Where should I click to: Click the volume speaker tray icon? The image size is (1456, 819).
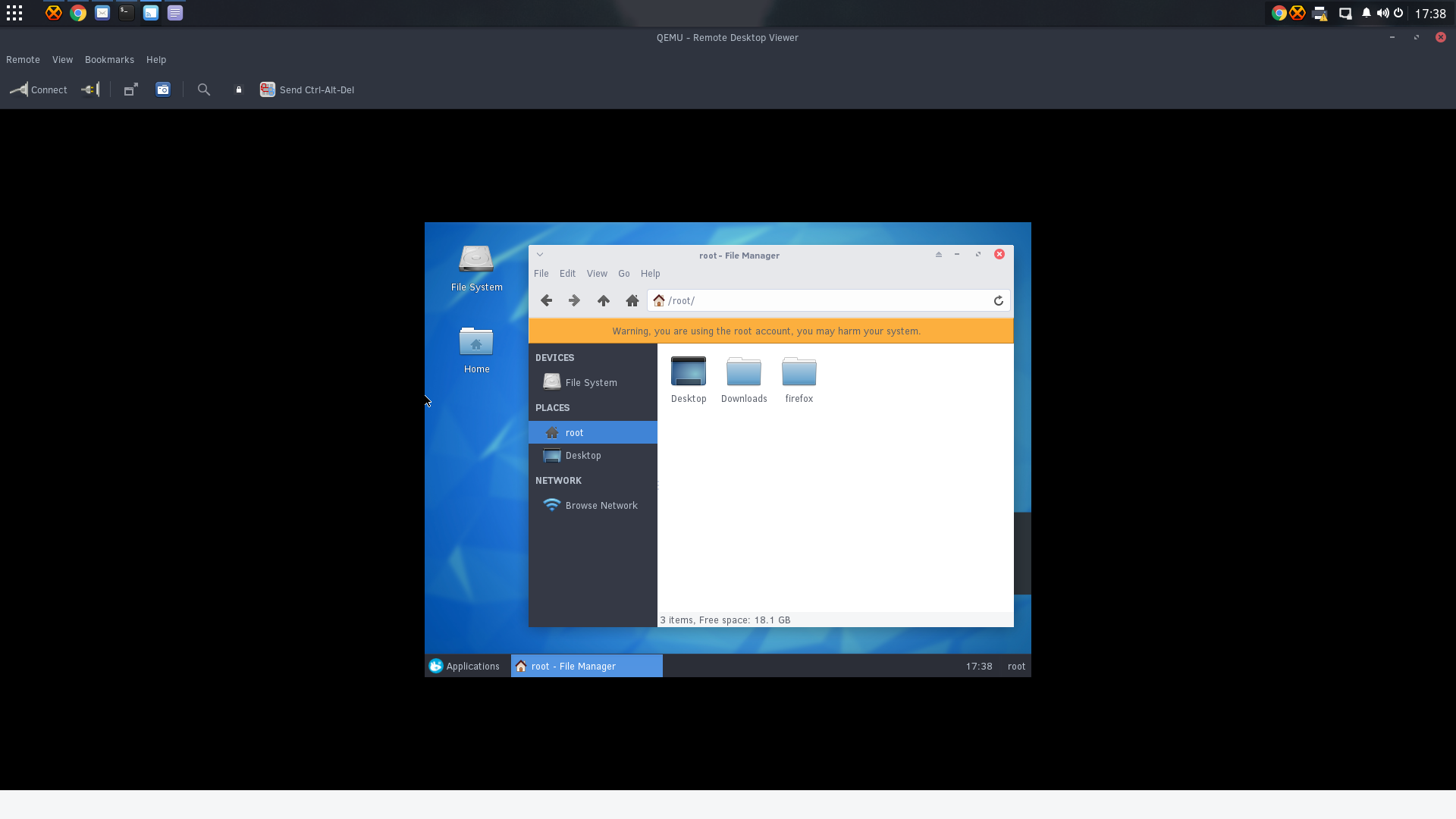pos(1382,13)
